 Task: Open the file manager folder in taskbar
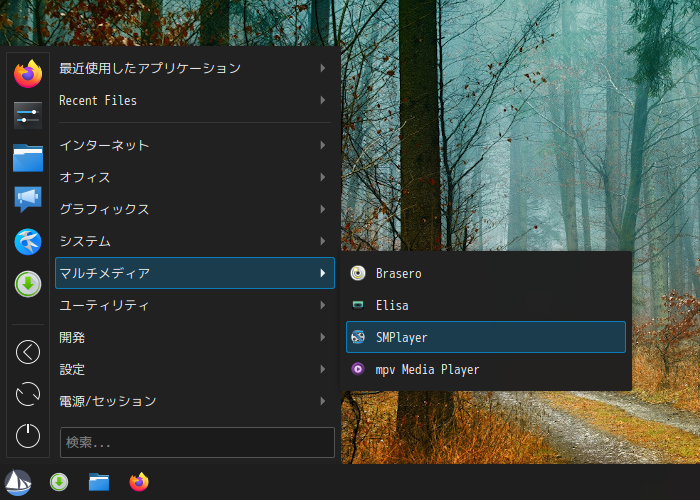[x=99, y=482]
